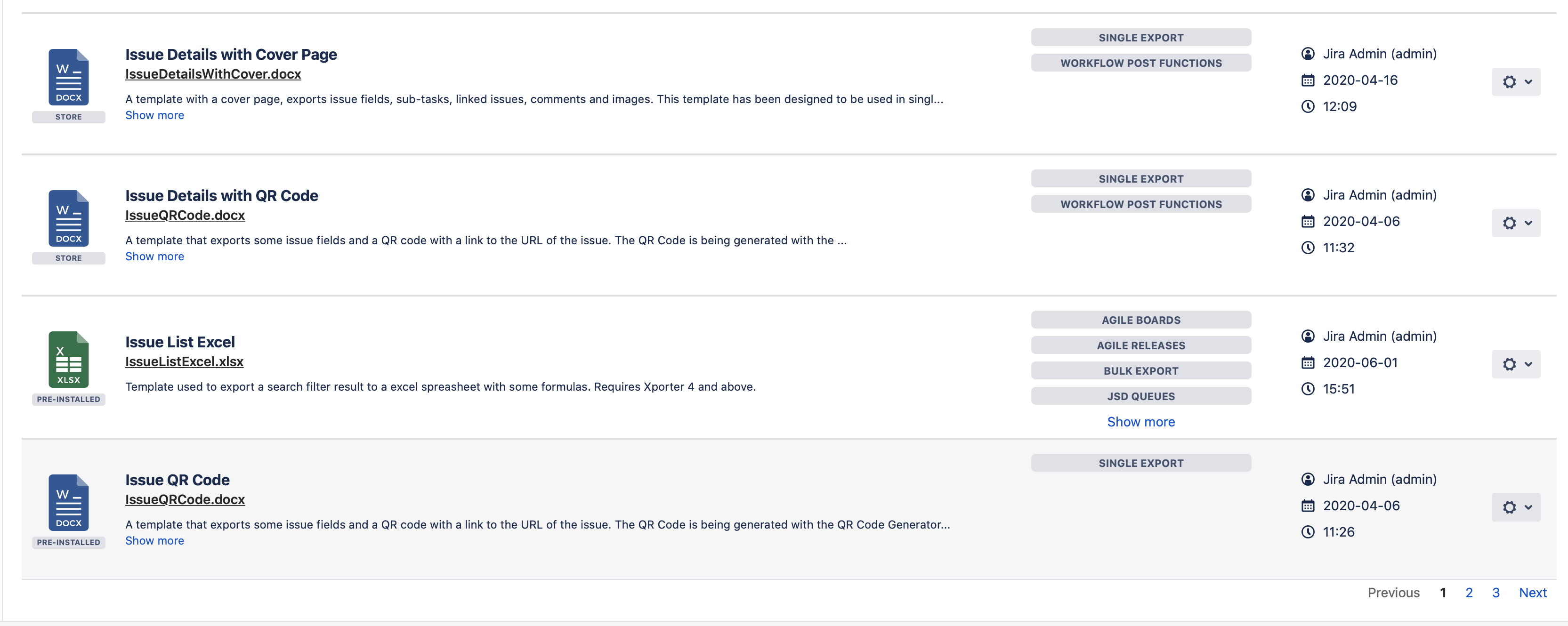
Task: Click the DOCX icon for Issue QR Code
Action: 68,503
